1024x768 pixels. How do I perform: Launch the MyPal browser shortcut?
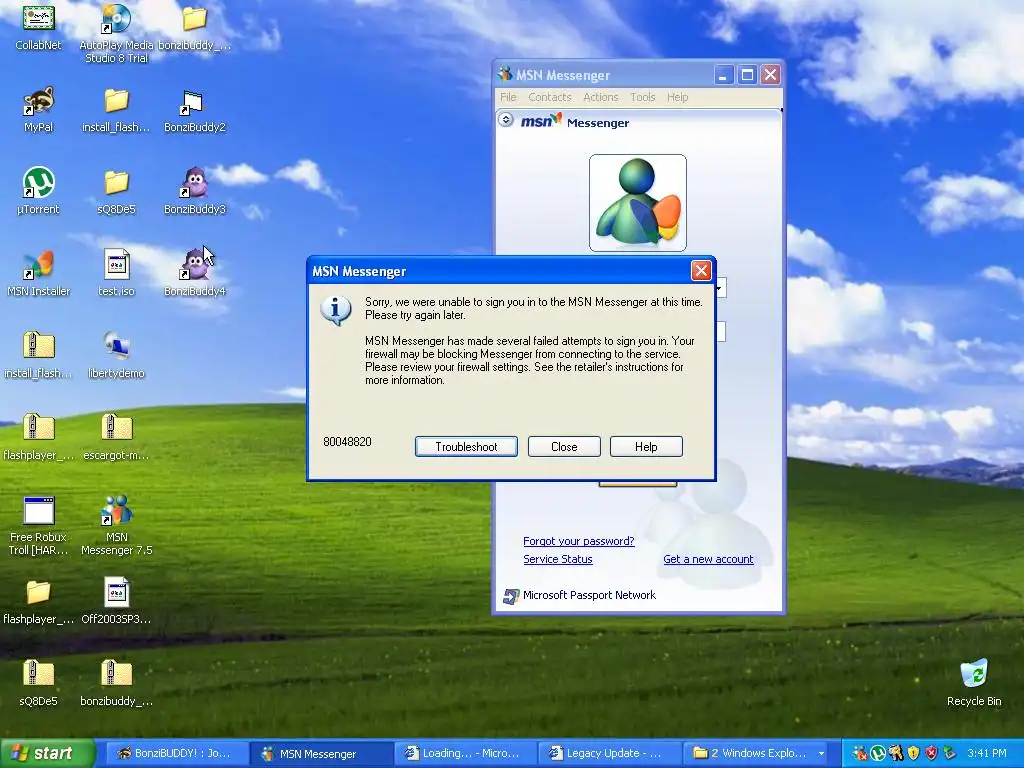pos(39,110)
